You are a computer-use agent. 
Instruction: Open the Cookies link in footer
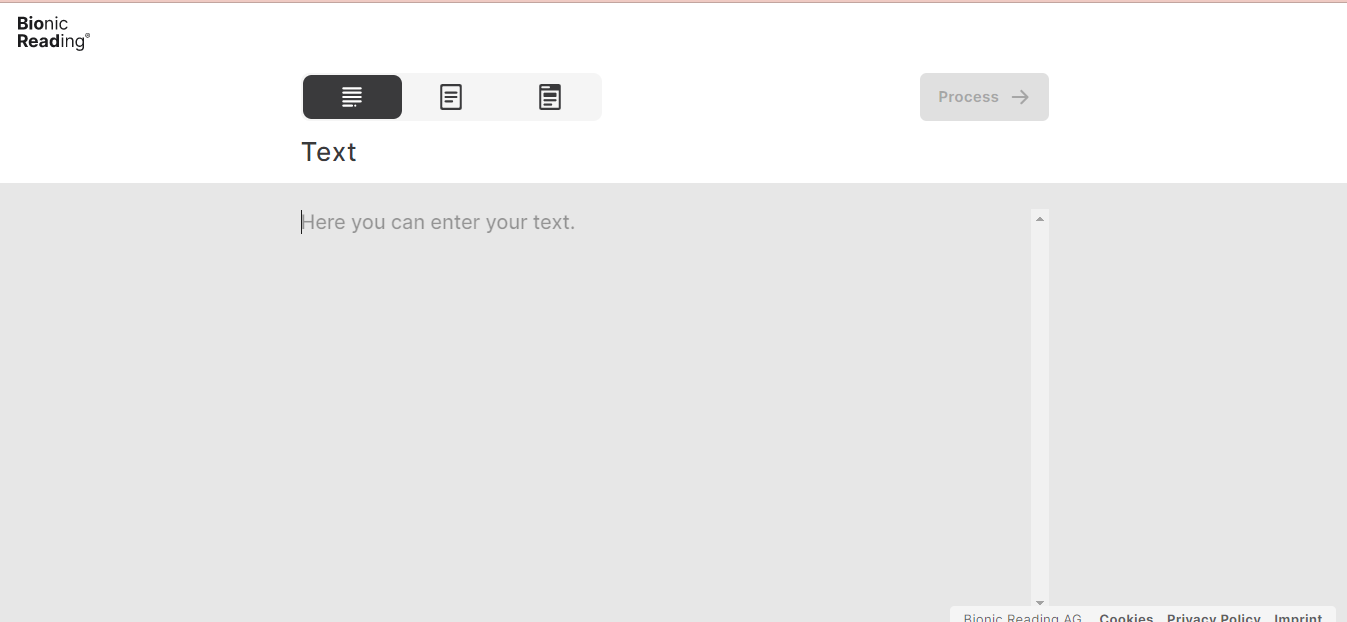[1126, 618]
